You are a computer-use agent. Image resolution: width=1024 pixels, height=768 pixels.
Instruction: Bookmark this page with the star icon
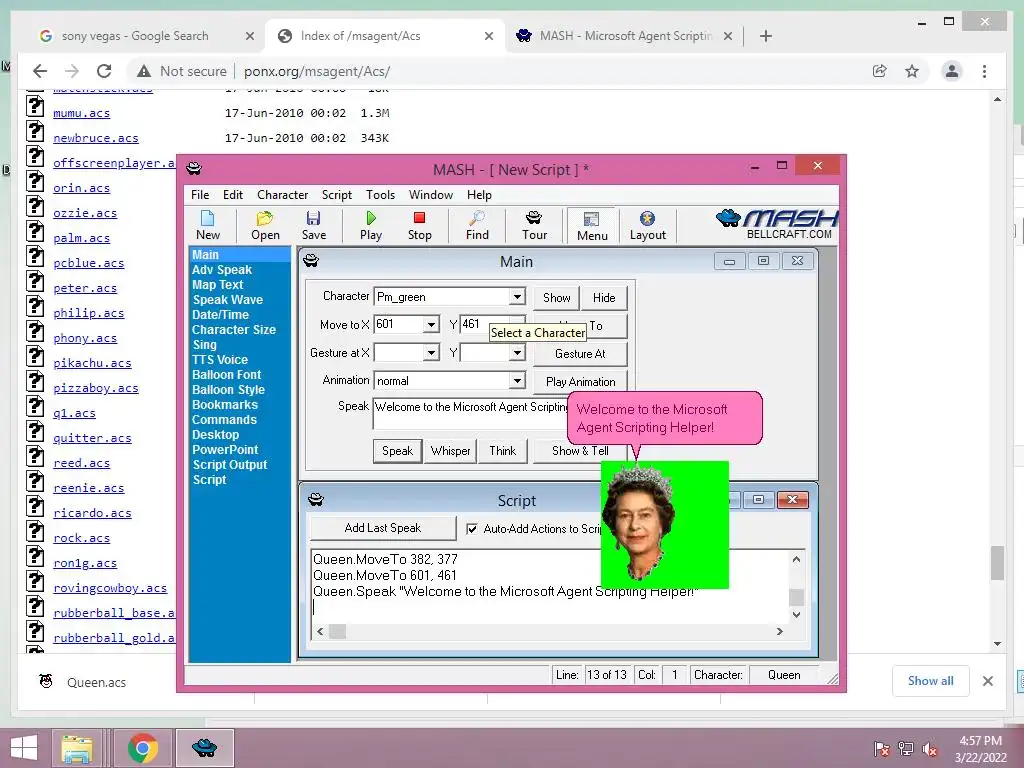[x=912, y=71]
